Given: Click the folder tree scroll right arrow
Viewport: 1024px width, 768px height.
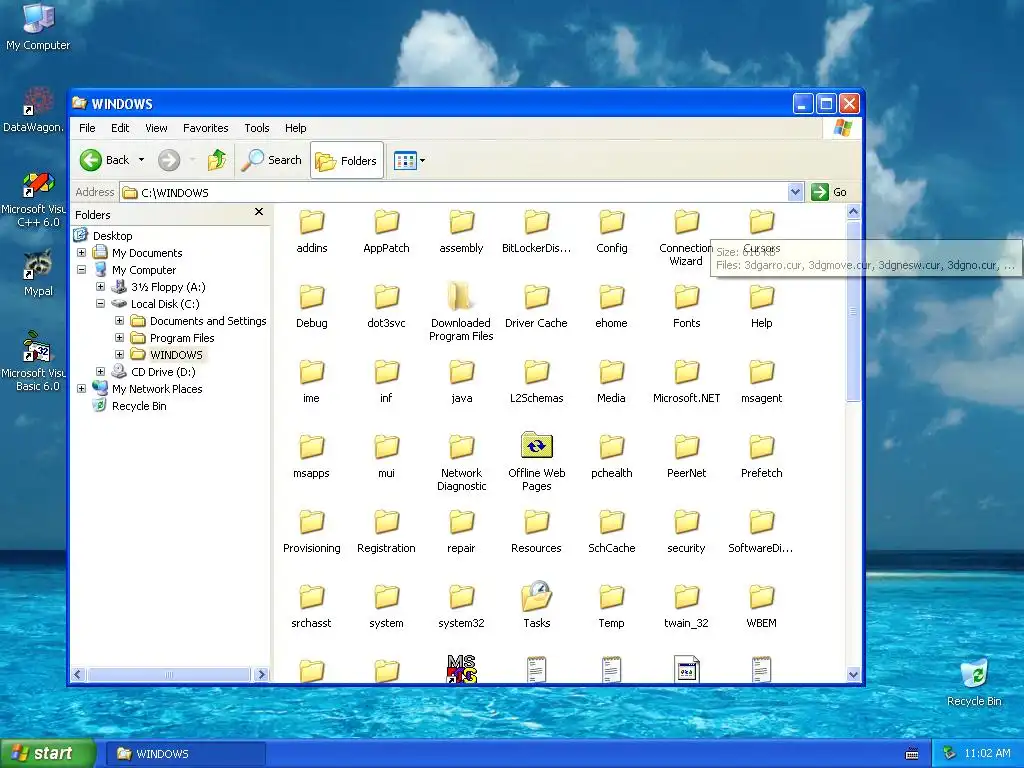Looking at the screenshot, I should [x=261, y=675].
